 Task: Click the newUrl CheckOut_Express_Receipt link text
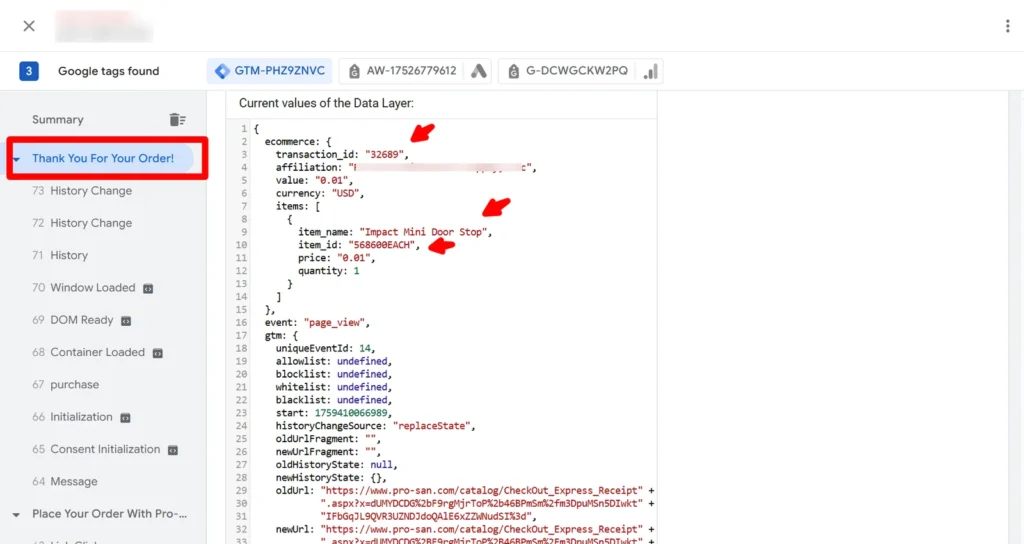(481, 529)
